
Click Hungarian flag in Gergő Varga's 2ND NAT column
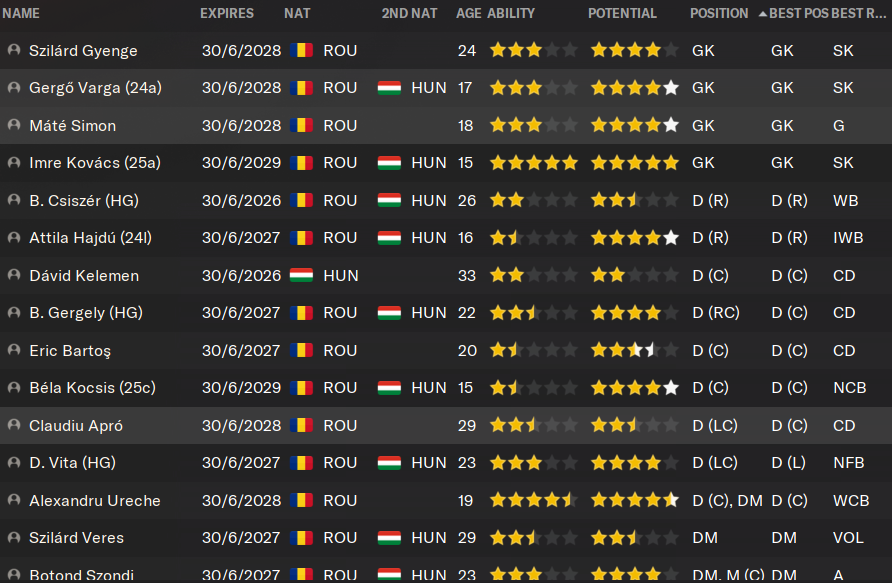pos(388,87)
